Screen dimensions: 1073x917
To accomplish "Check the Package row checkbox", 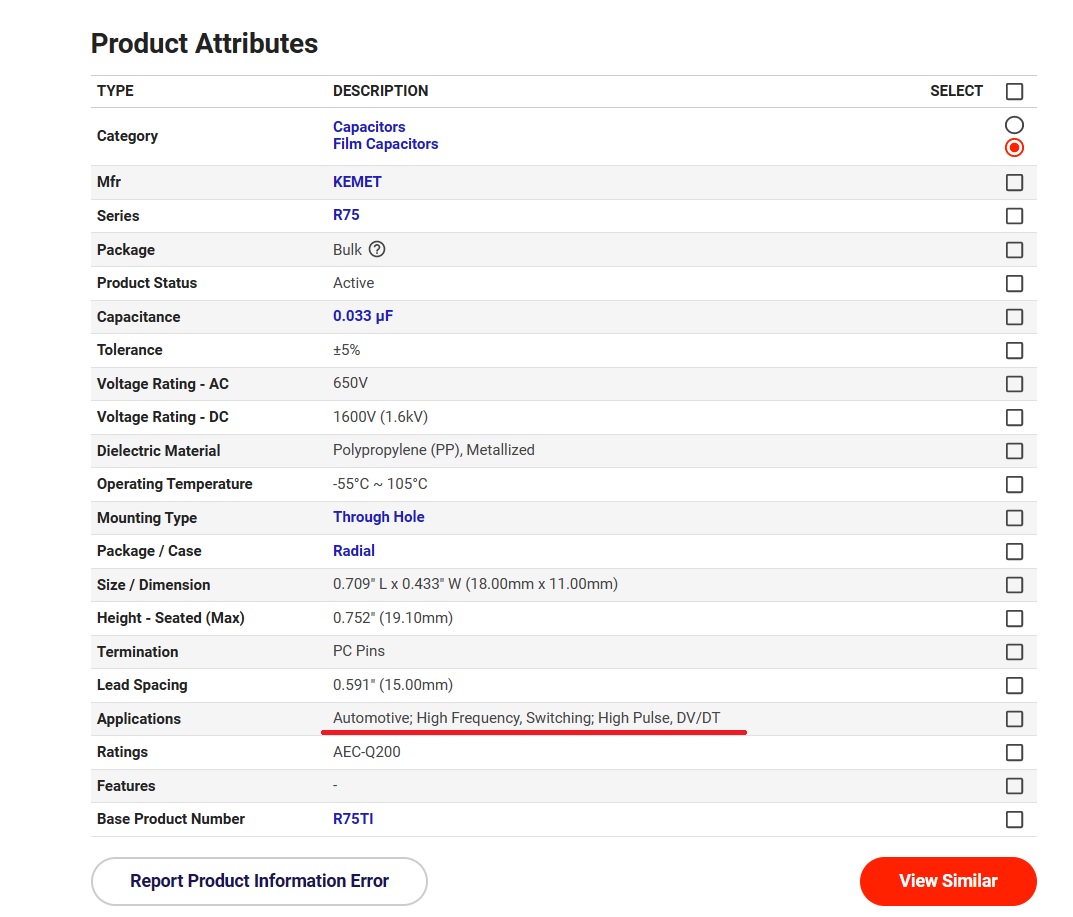I will 1014,250.
